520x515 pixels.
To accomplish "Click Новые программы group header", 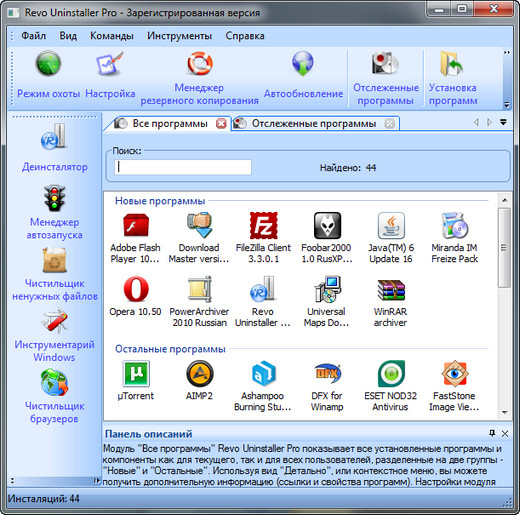I will tap(160, 201).
